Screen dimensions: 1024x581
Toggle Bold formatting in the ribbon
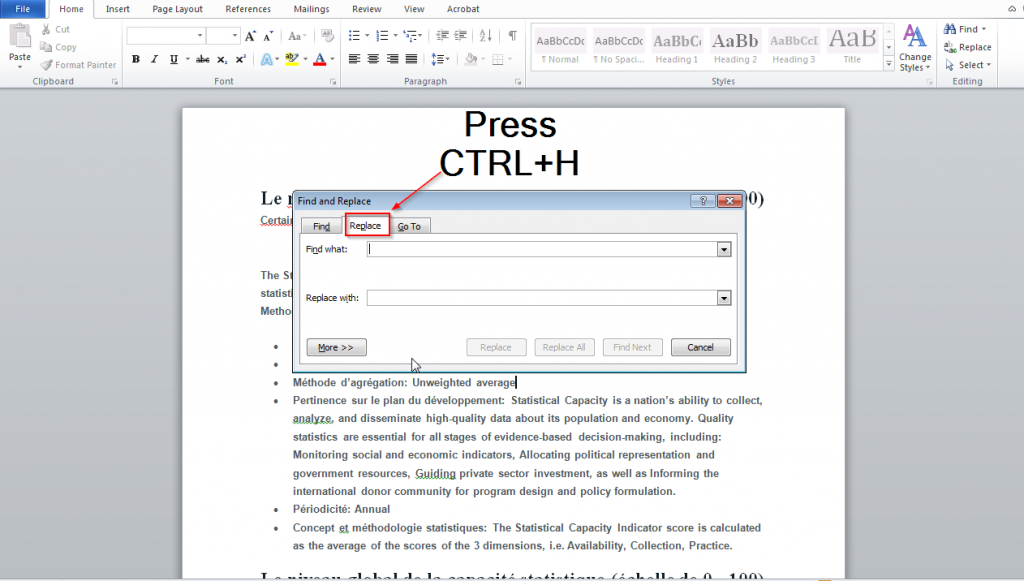[x=136, y=59]
